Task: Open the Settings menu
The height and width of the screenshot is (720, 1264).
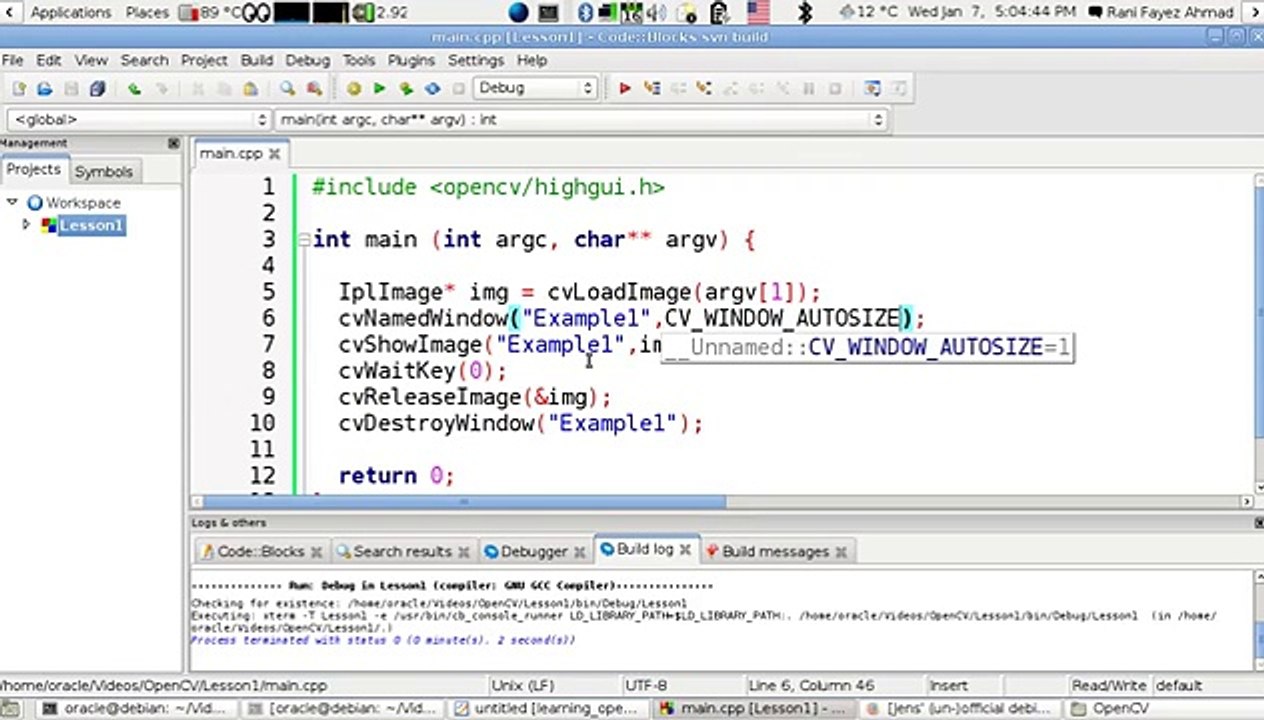Action: (x=476, y=60)
